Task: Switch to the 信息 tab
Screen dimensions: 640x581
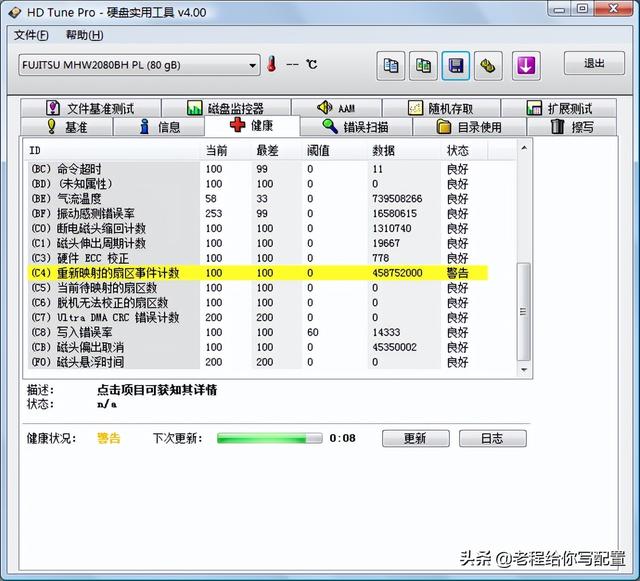Action: coord(159,127)
